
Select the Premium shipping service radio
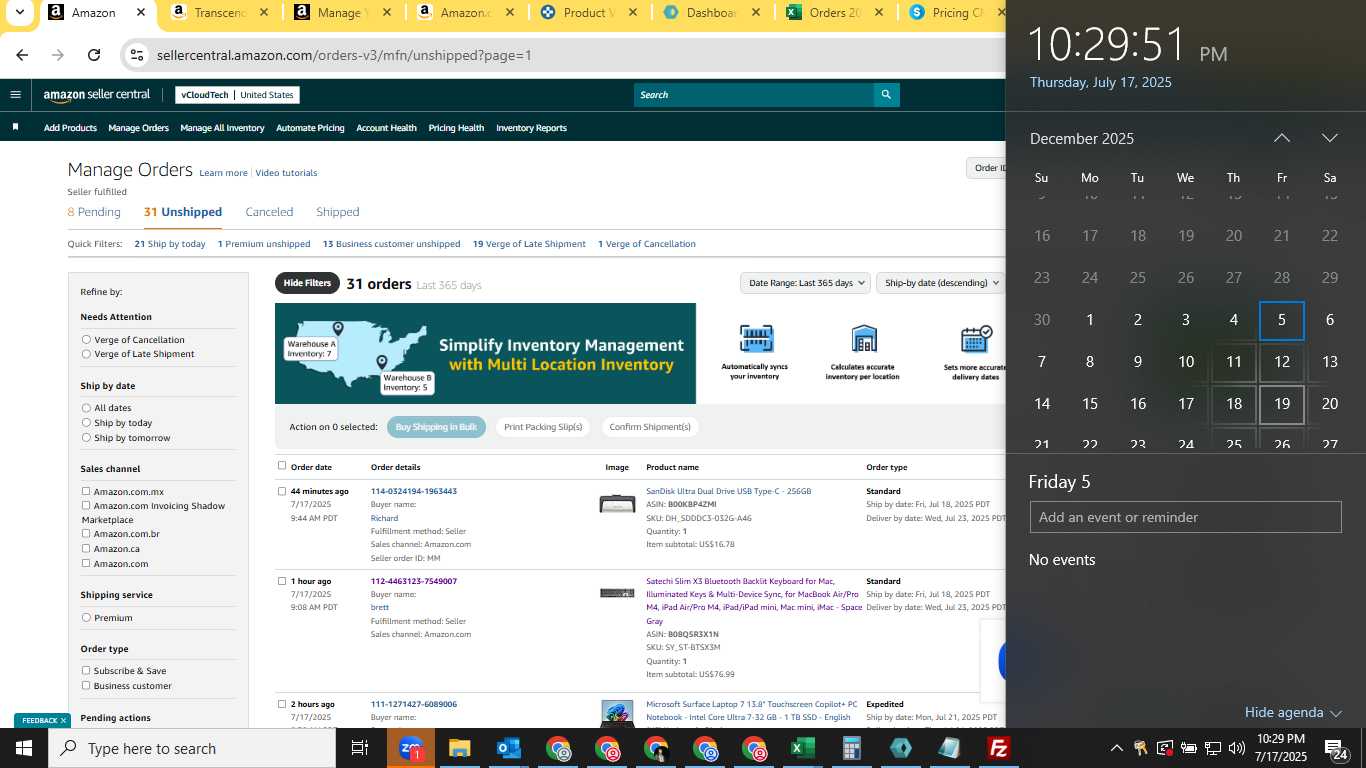(86, 618)
